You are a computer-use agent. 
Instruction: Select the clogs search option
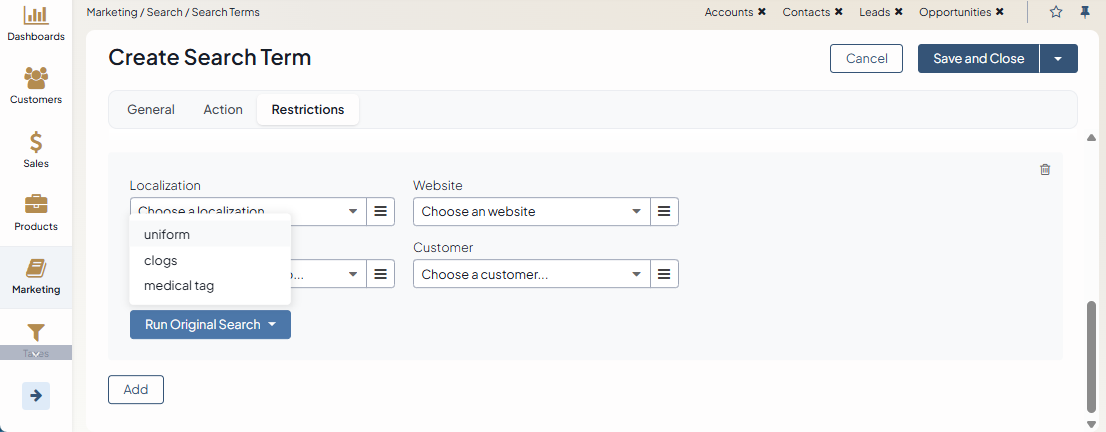161,260
